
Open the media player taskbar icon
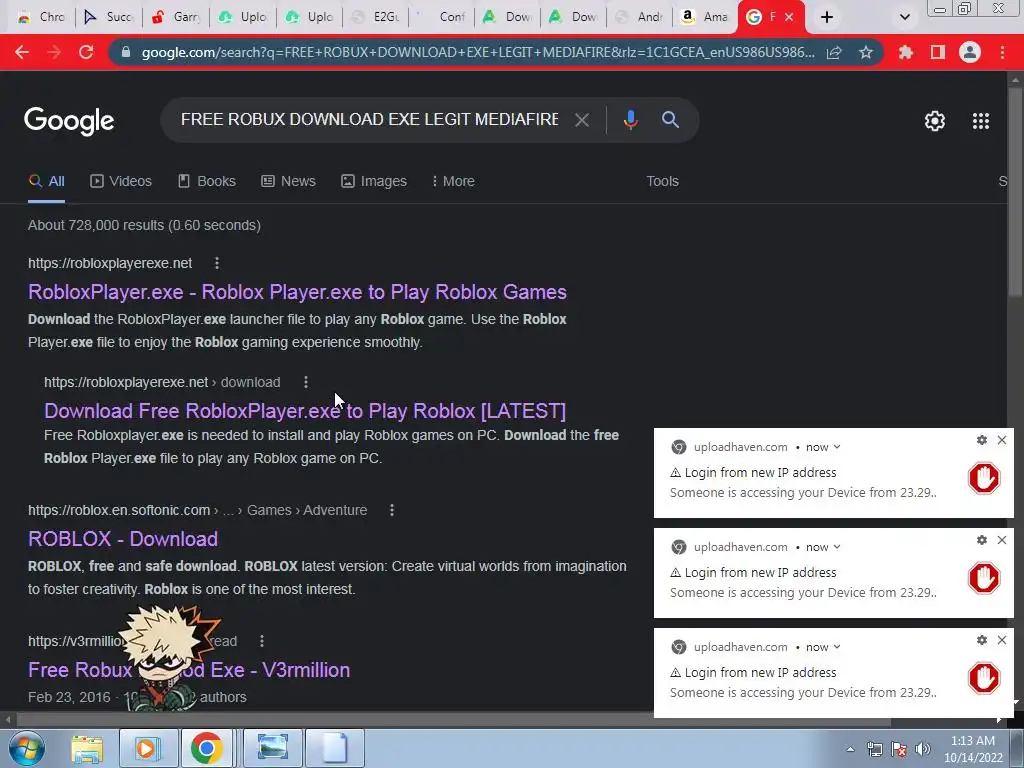point(148,748)
